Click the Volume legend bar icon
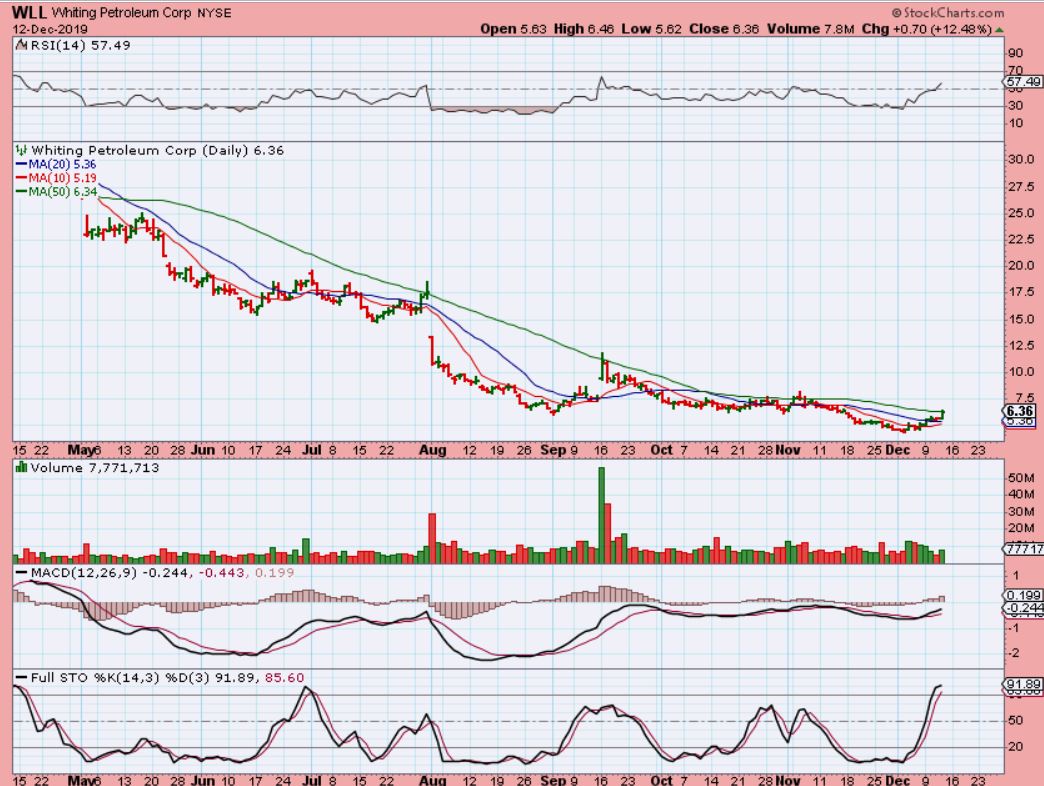 [x=21, y=467]
